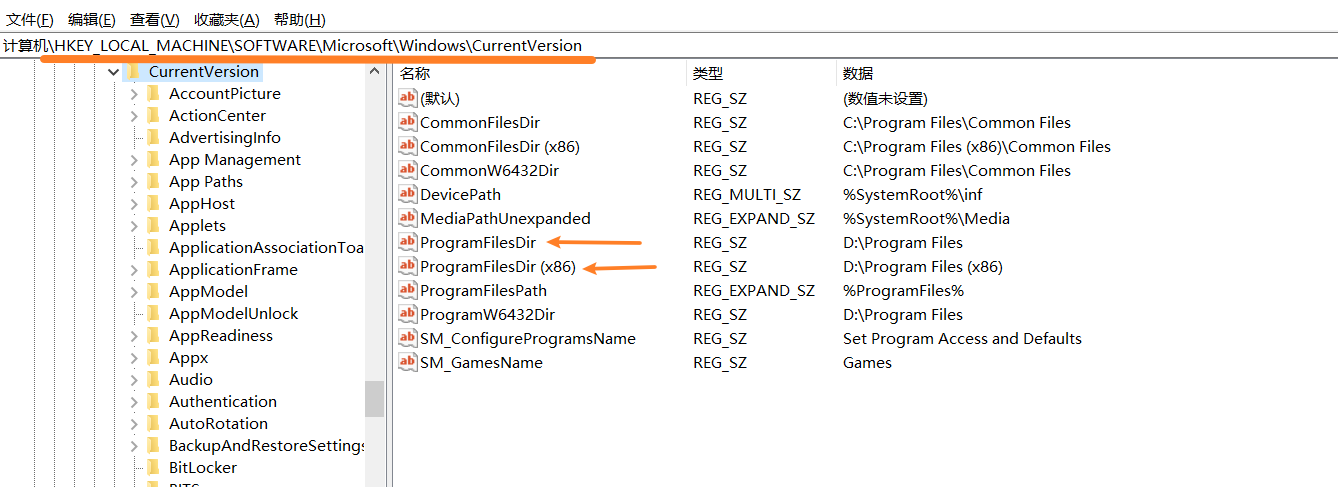Select the ProgramW6432Dir value name
This screenshot has height=487, width=1338.
click(x=487, y=314)
